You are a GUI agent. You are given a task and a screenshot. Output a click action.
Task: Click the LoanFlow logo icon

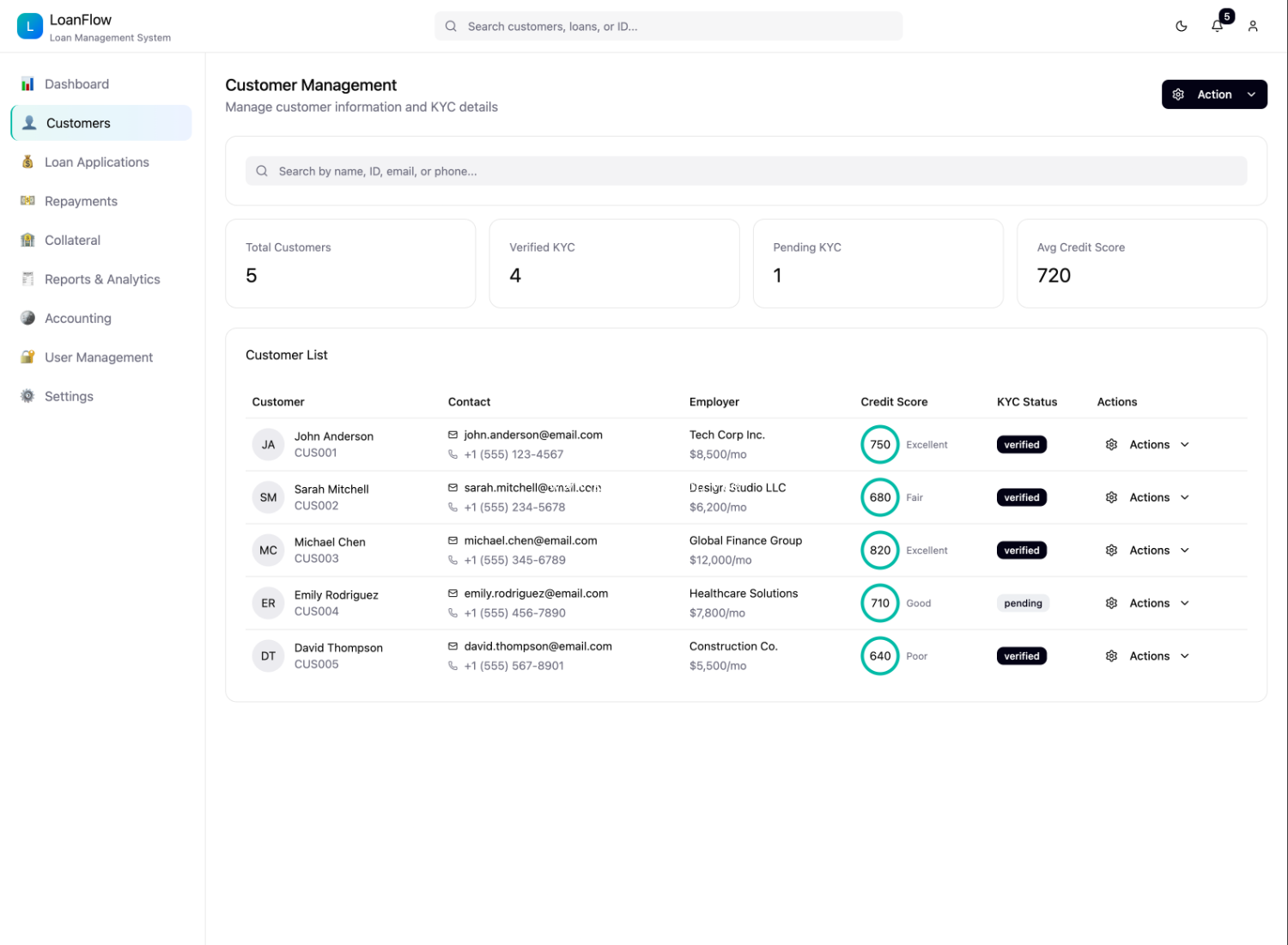tap(29, 27)
